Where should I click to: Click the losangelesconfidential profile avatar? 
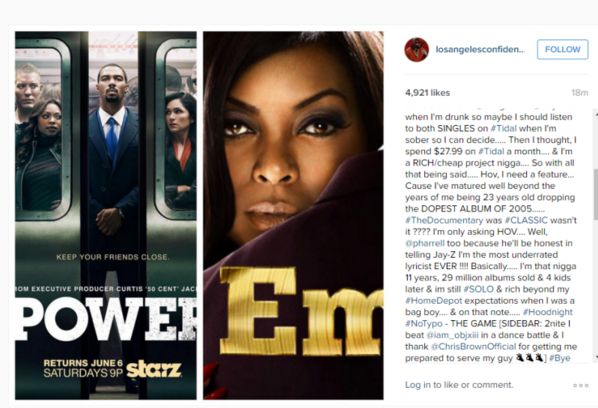tap(416, 50)
